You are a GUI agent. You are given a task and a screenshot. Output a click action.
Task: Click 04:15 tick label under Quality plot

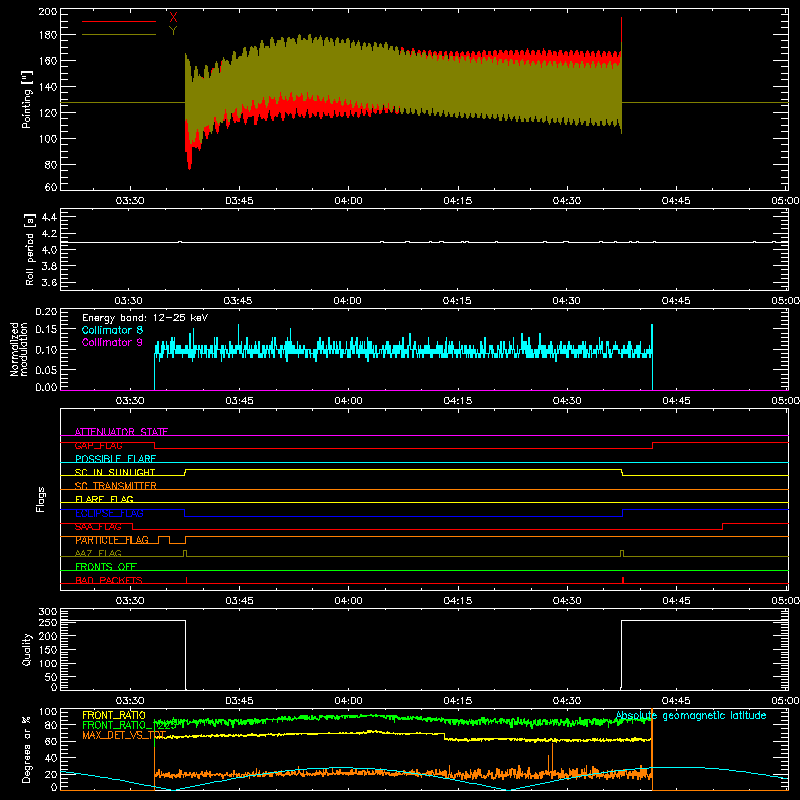[x=458, y=701]
